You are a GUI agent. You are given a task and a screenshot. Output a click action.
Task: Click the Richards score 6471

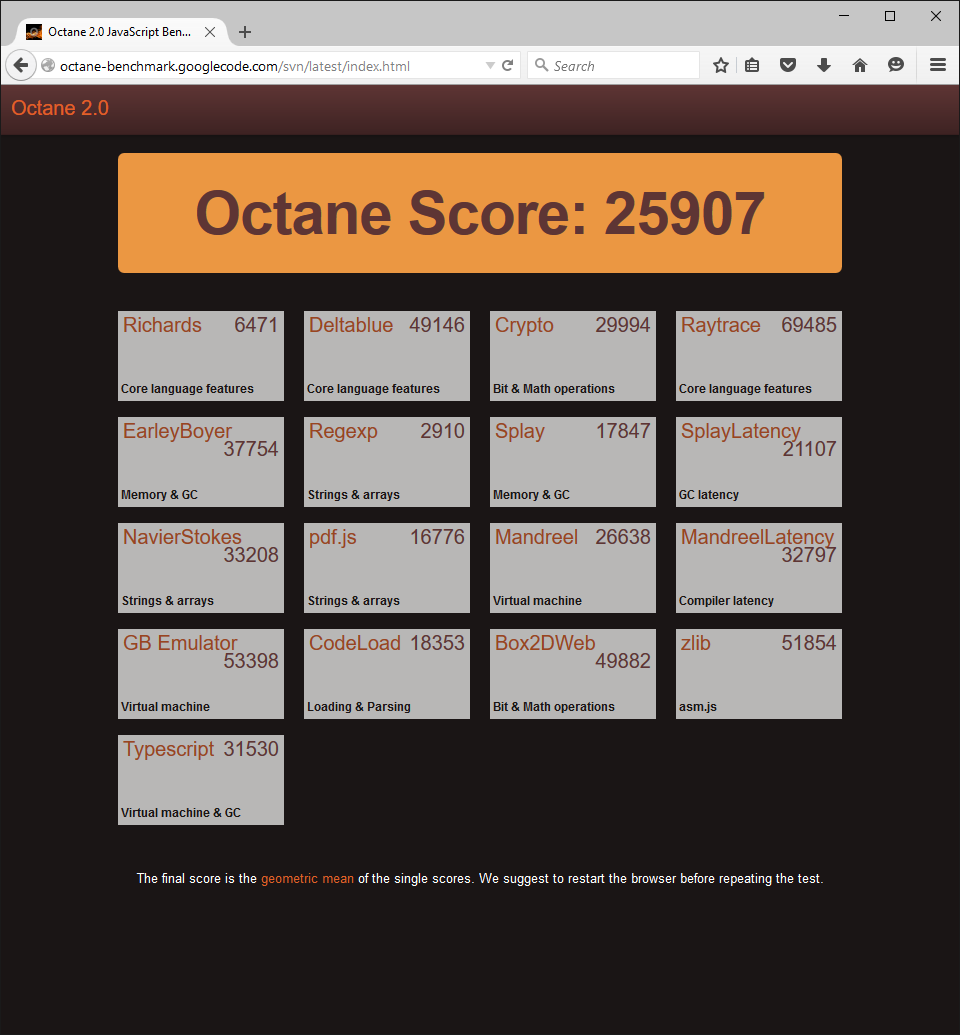click(x=256, y=325)
